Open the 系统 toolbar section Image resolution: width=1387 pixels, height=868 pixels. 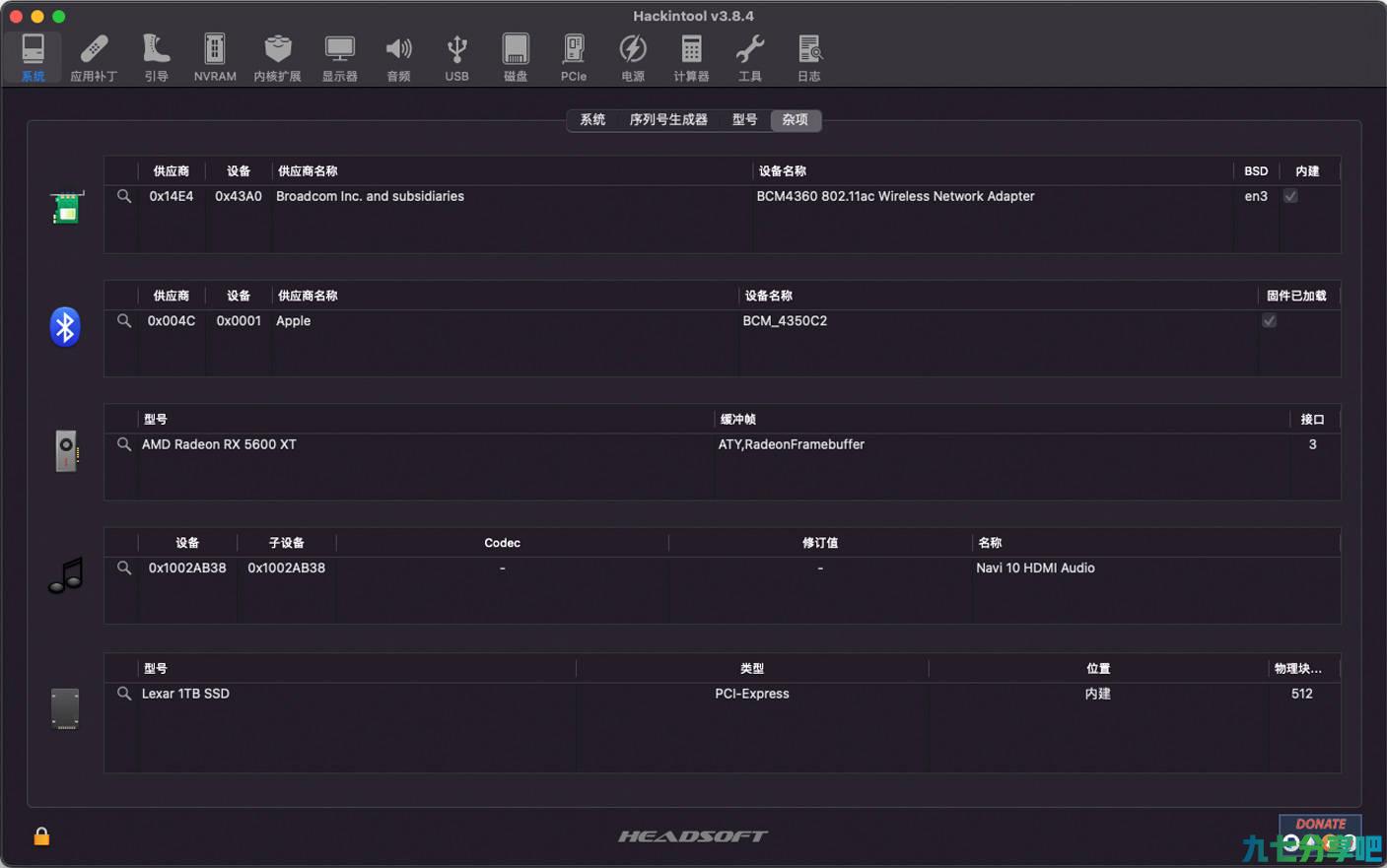tap(33, 57)
